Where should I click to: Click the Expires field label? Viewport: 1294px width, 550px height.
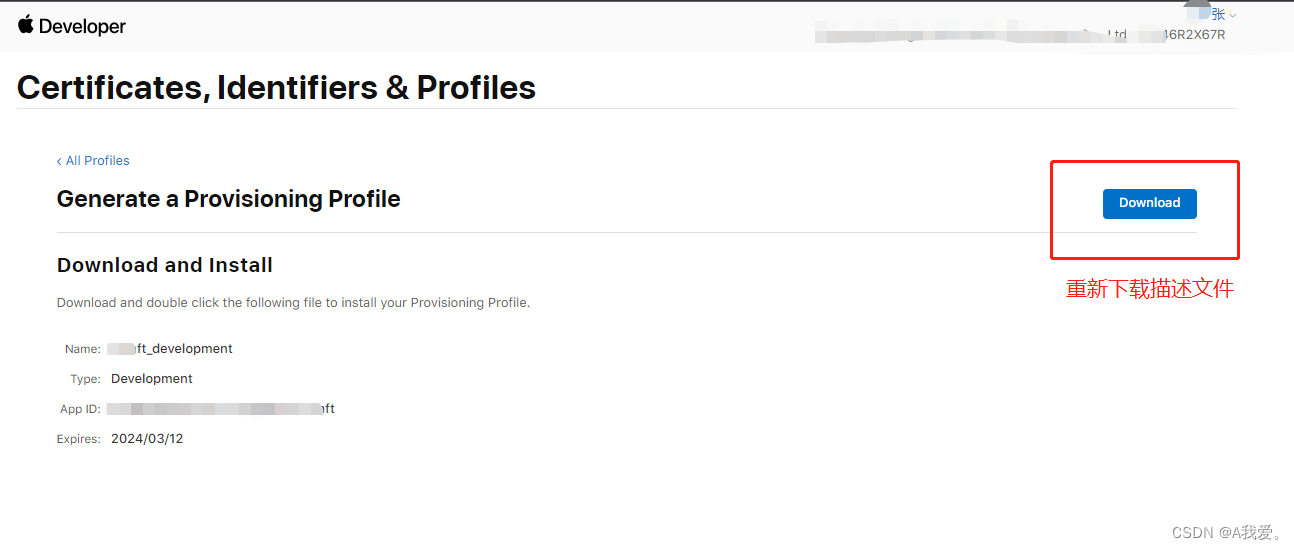pyautogui.click(x=78, y=439)
